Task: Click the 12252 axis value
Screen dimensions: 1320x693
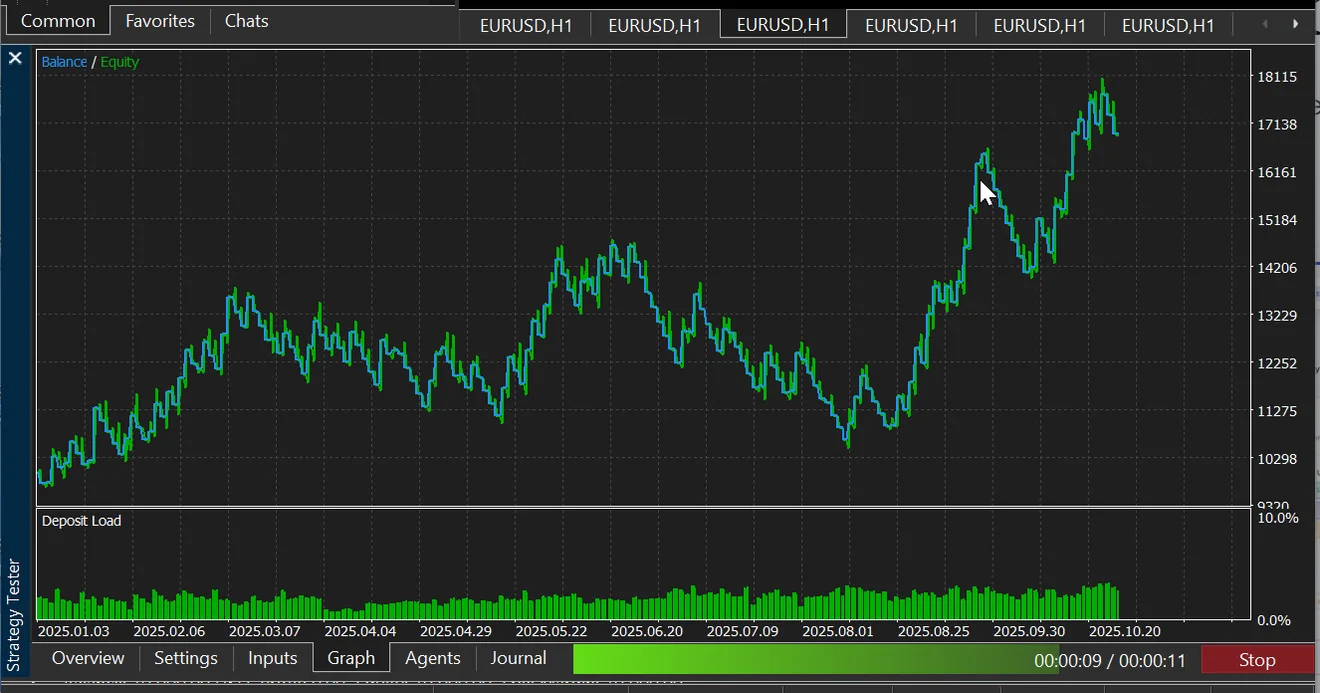Action: (1276, 364)
